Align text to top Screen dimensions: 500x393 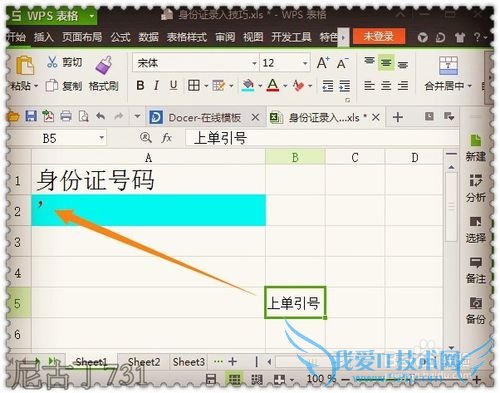click(369, 62)
